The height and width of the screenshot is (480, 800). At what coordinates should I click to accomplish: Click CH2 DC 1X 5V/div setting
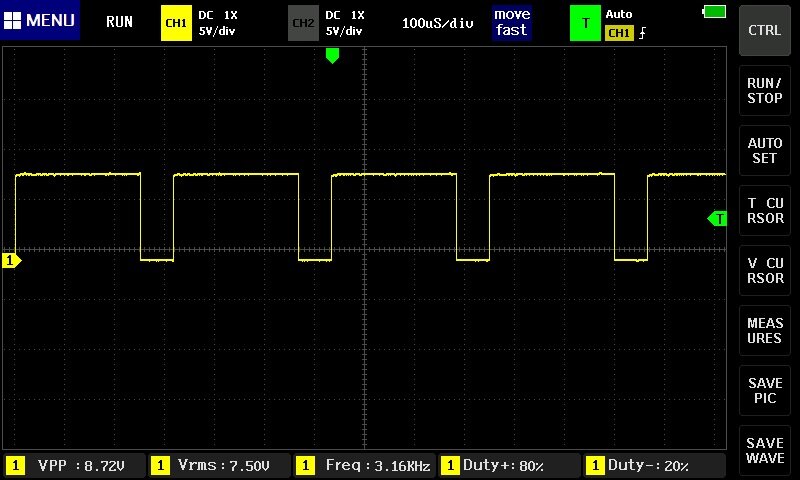pos(344,23)
